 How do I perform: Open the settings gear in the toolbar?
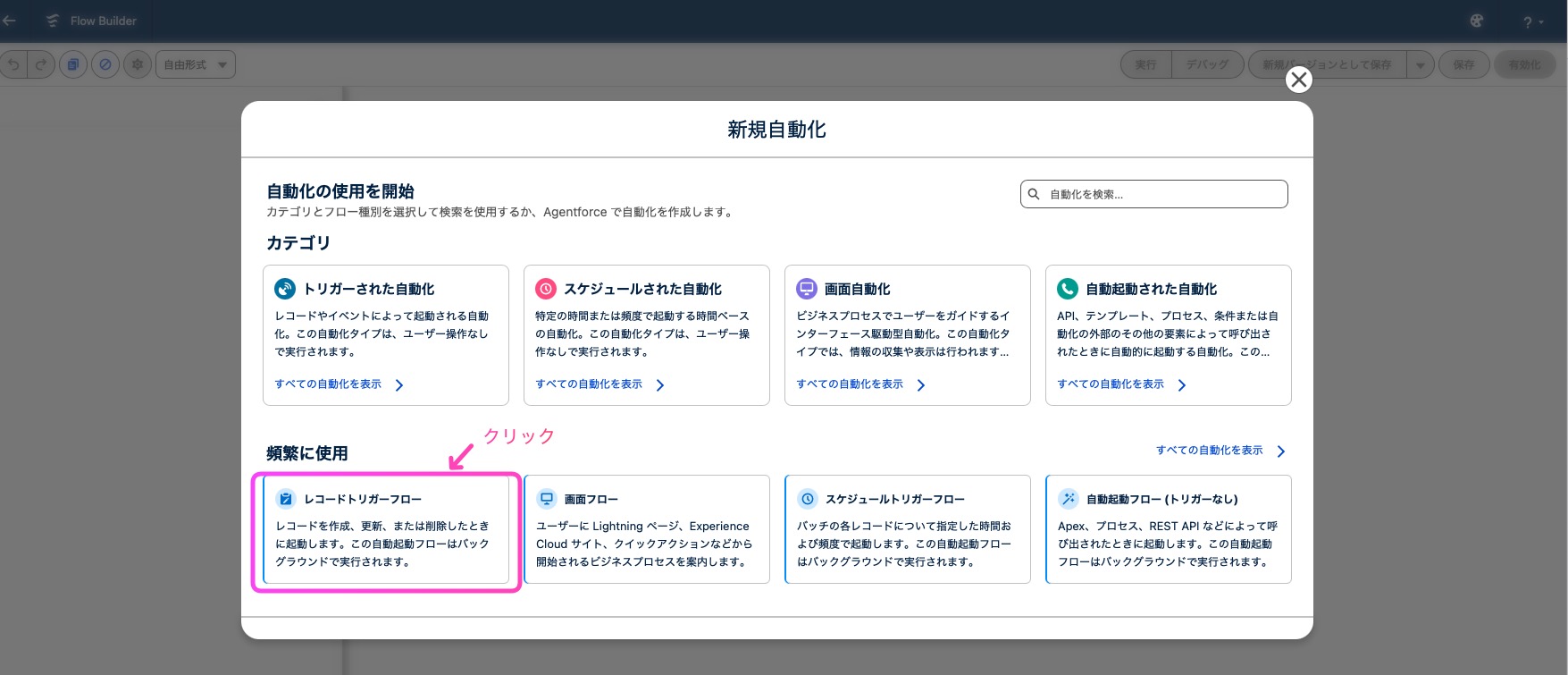point(138,64)
